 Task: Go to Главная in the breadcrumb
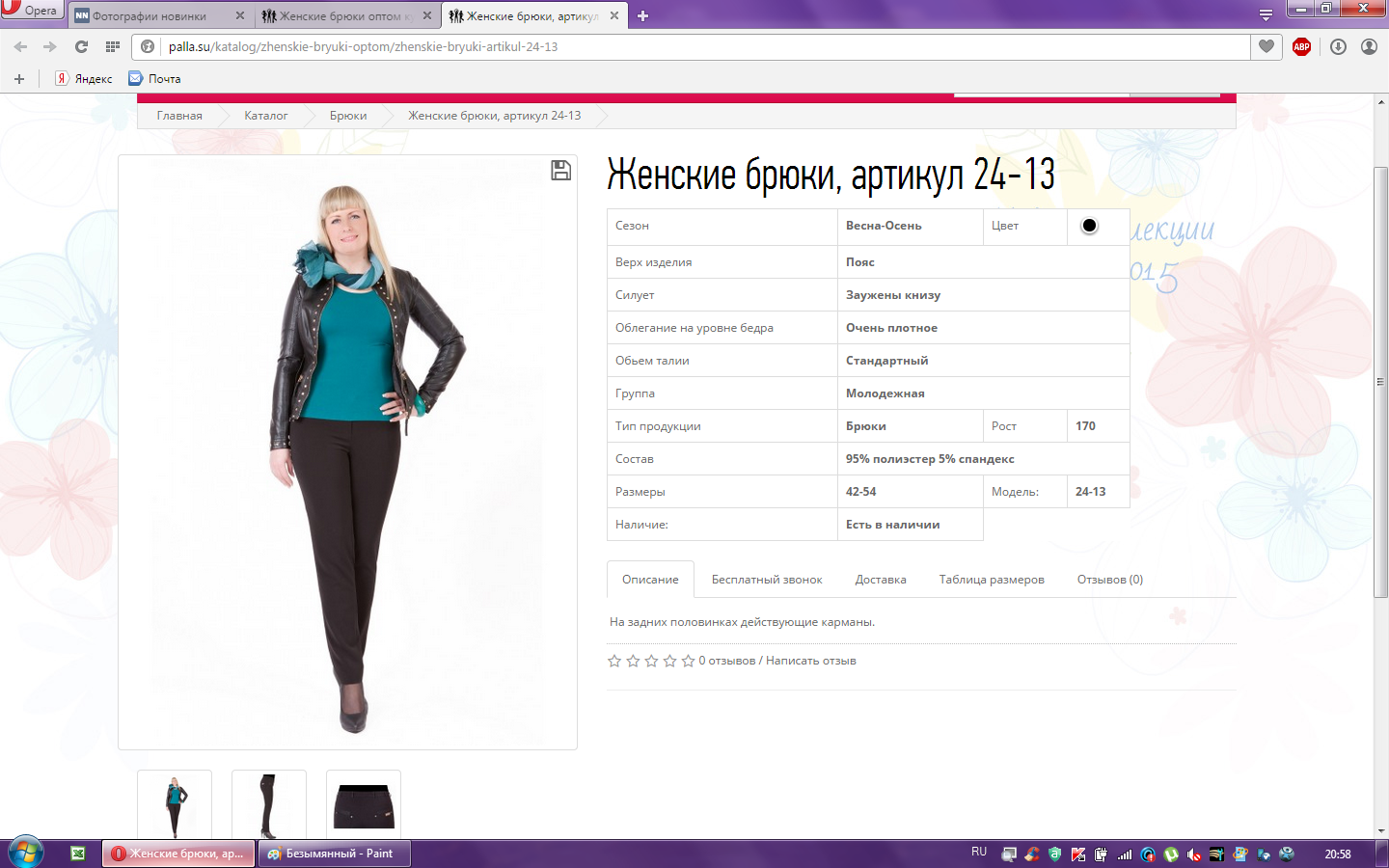pyautogui.click(x=179, y=116)
